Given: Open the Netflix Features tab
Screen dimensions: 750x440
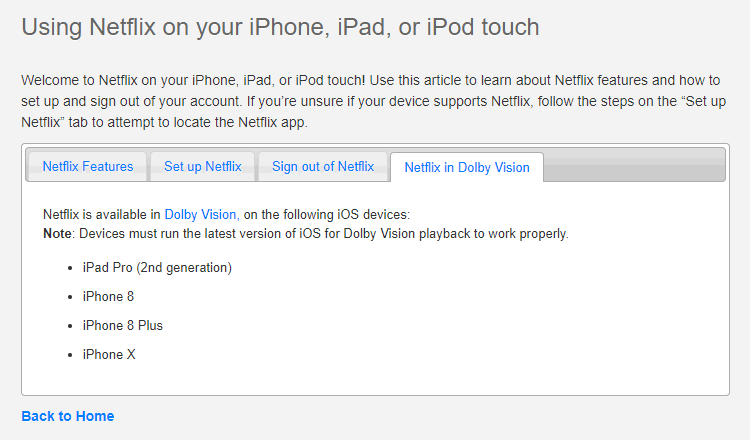Looking at the screenshot, I should pyautogui.click(x=87, y=167).
